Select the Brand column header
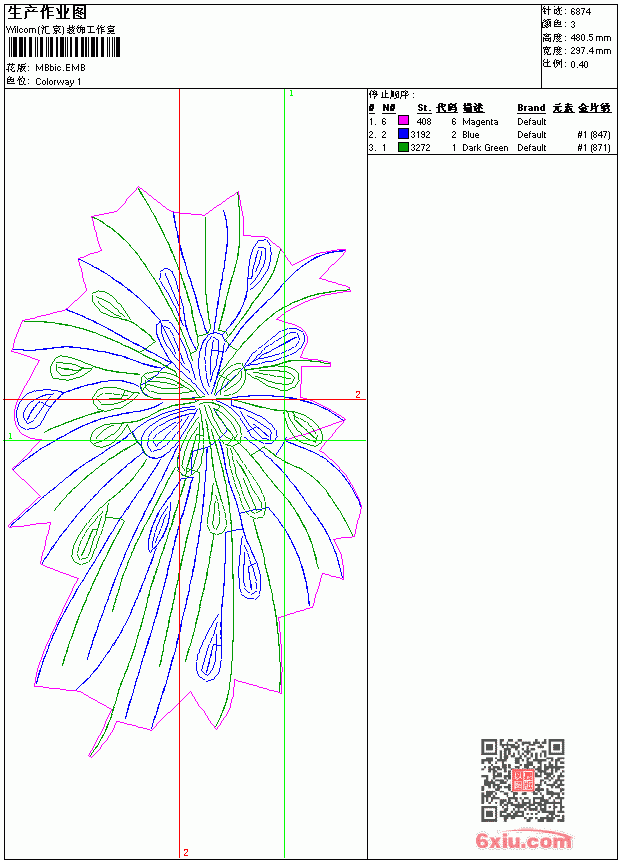 click(x=531, y=108)
